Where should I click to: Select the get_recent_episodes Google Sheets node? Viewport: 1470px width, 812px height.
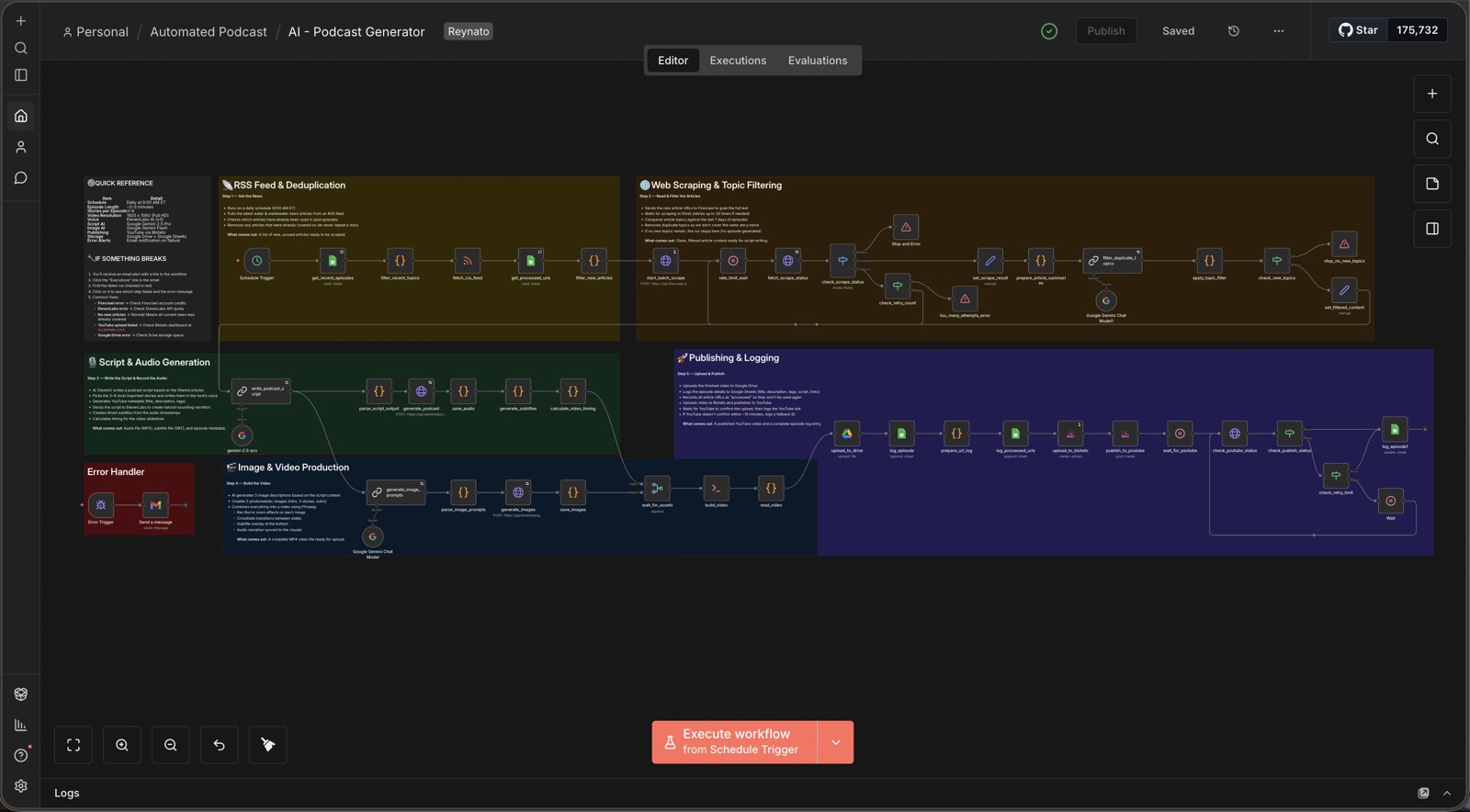click(332, 261)
